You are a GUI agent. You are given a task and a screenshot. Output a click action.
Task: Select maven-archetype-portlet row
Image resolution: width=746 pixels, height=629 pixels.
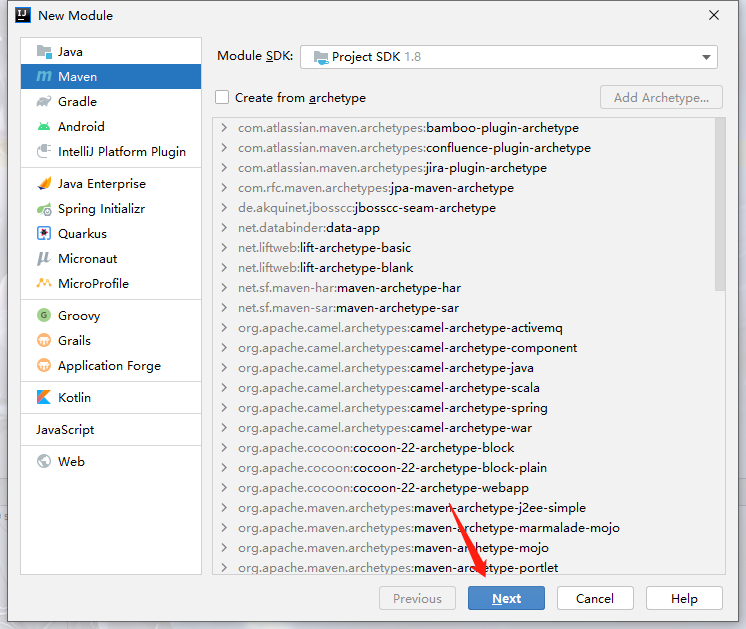click(464, 566)
